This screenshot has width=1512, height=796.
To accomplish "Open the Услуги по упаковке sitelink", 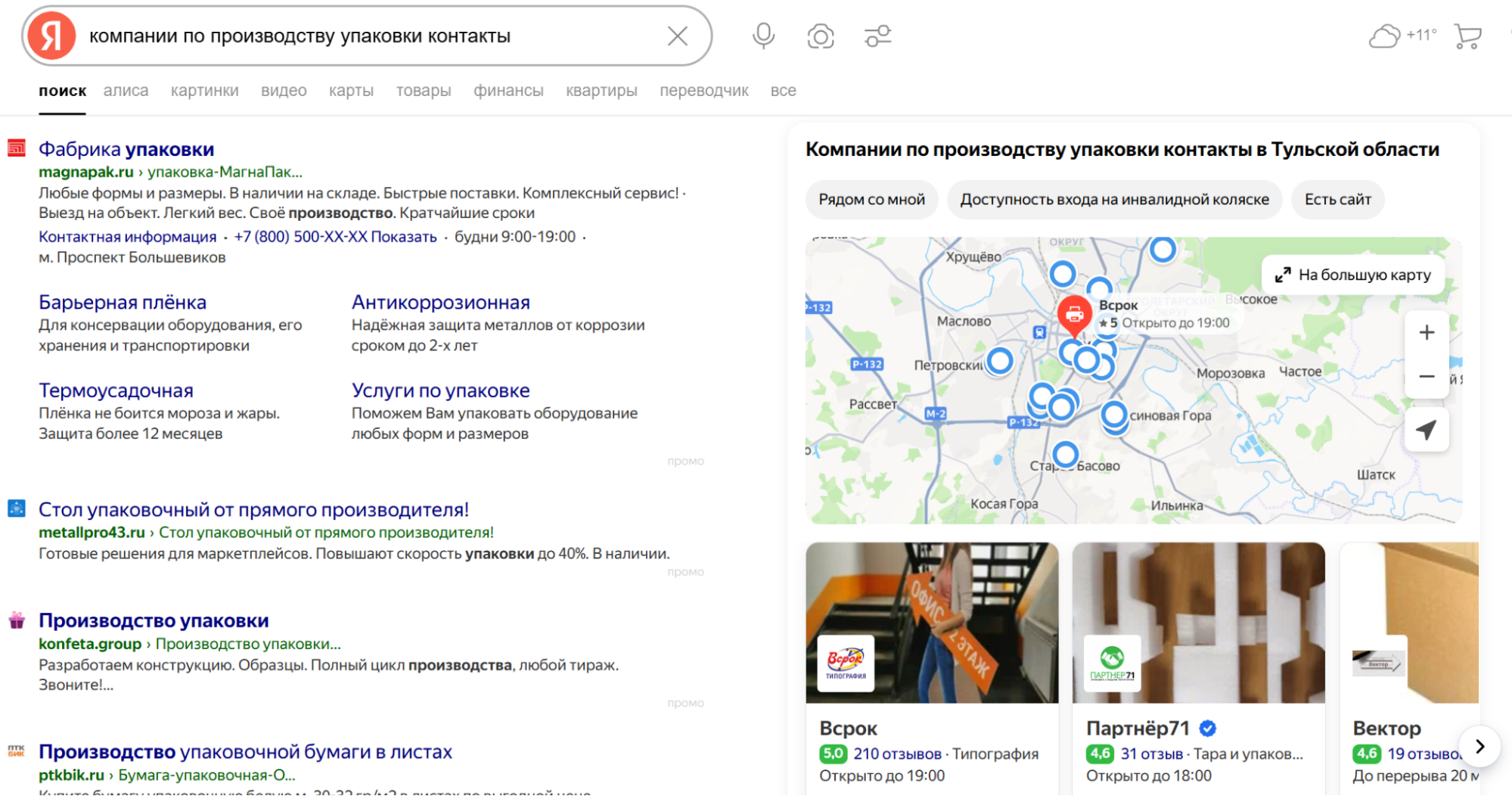I will tap(441, 390).
